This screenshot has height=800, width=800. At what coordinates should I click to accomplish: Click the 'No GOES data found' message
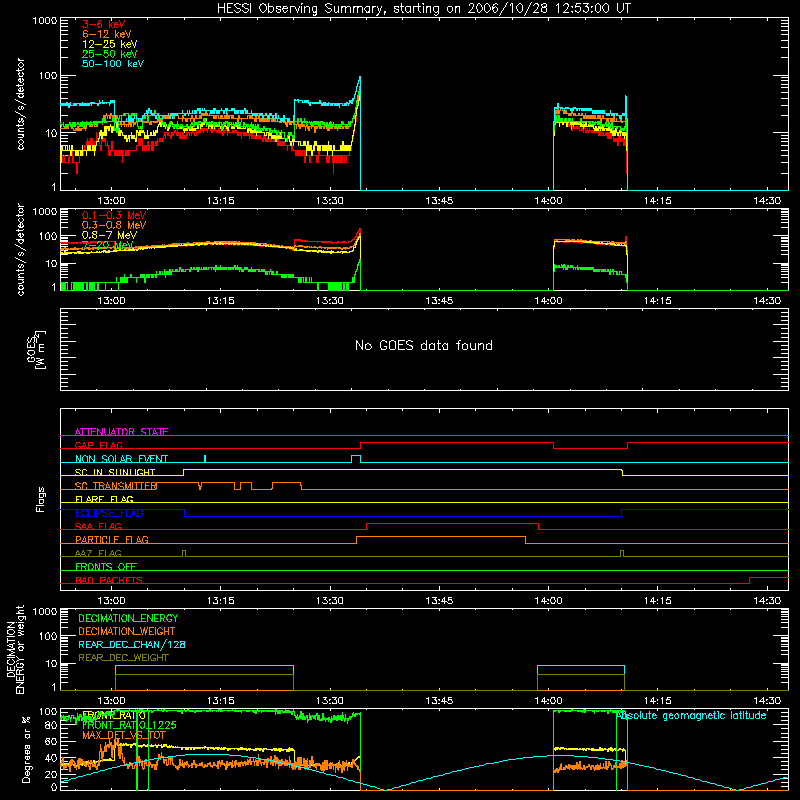[424, 345]
